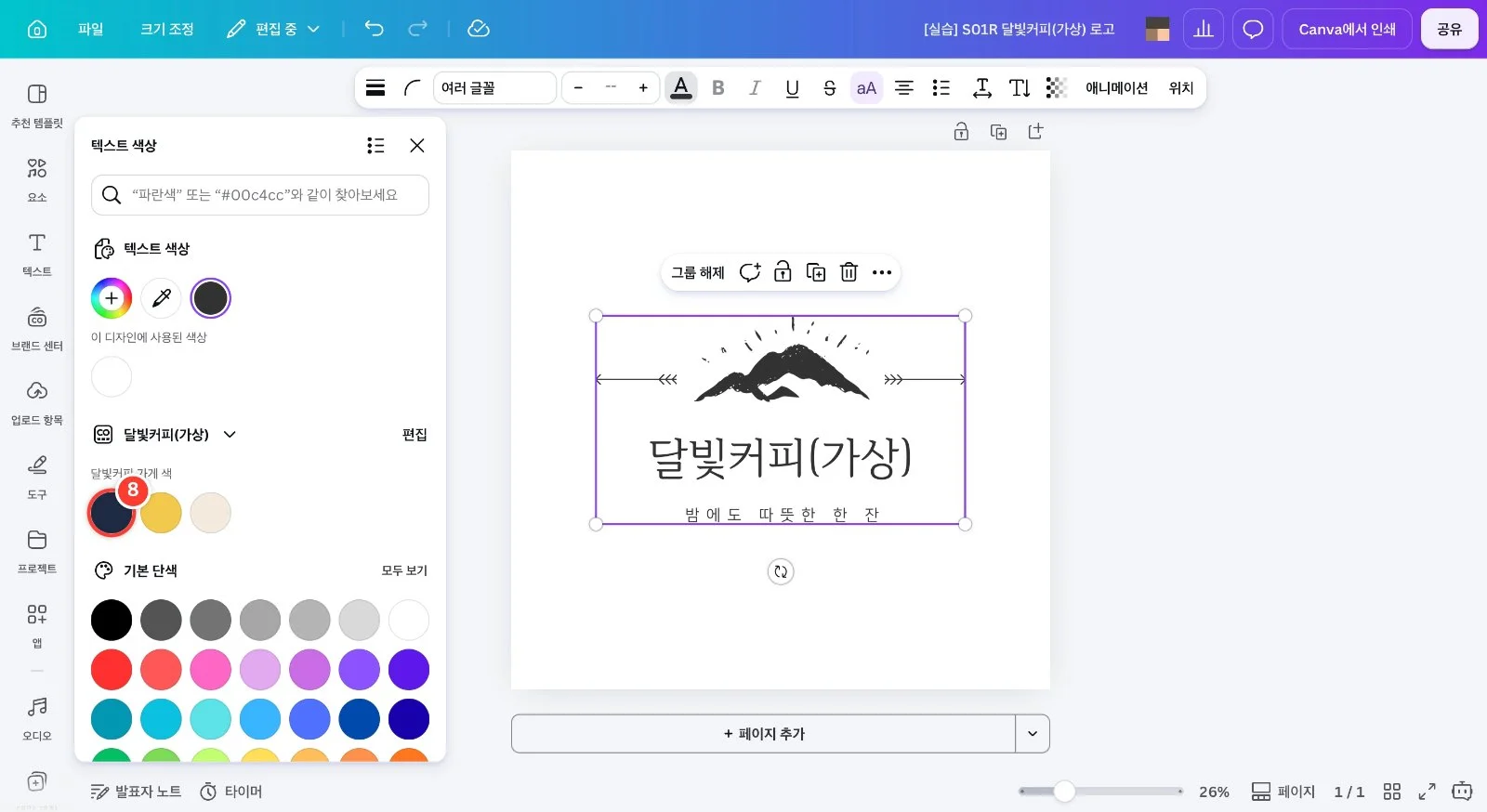Screen dimensions: 1487x812
Task: Open the Uploads sidebar panel
Action: (x=37, y=402)
